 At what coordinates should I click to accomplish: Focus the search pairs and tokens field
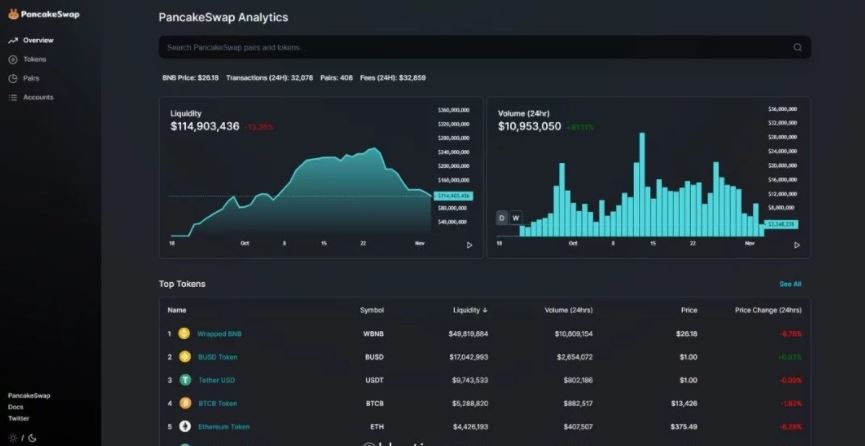pyautogui.click(x=470, y=47)
